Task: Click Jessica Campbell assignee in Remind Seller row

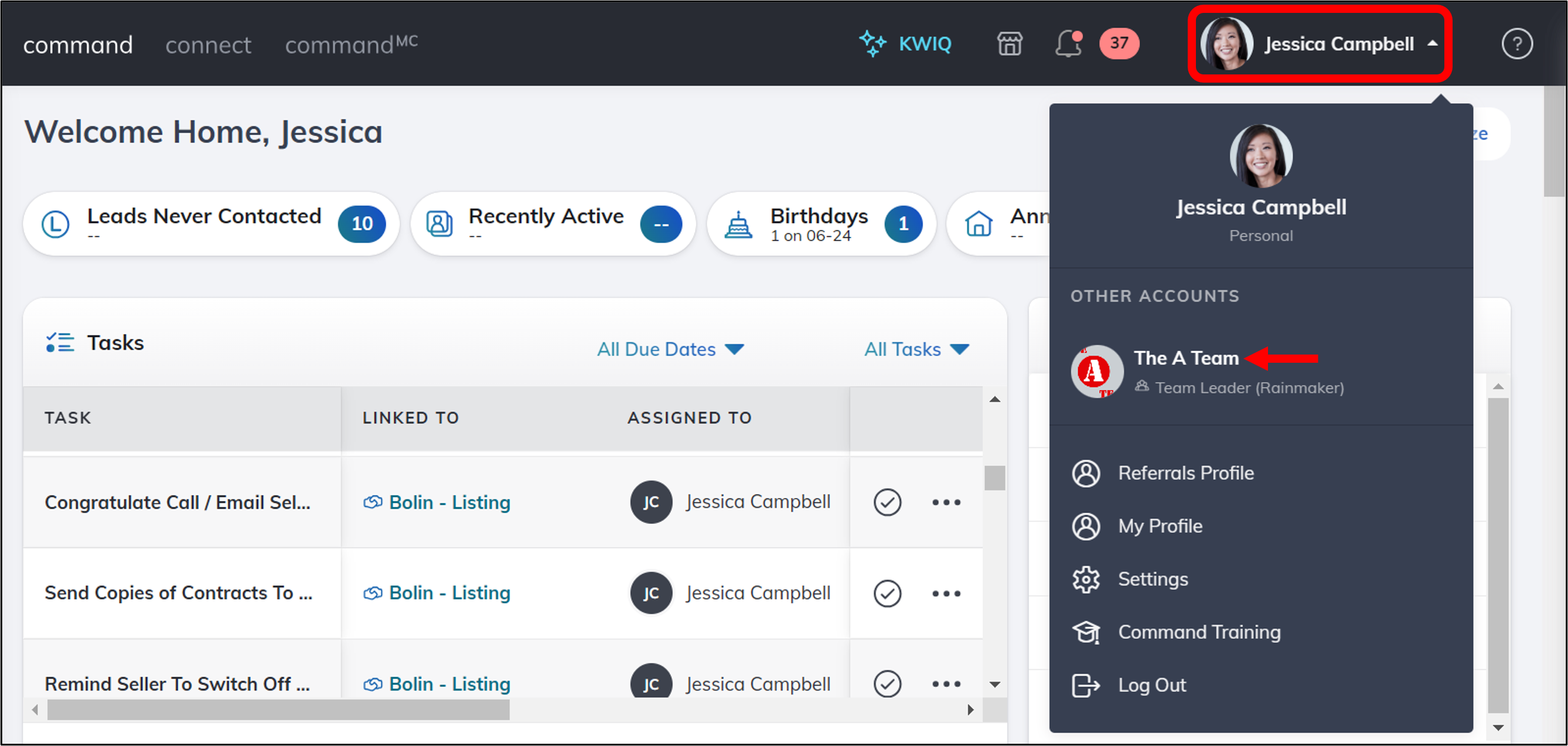Action: [x=758, y=684]
